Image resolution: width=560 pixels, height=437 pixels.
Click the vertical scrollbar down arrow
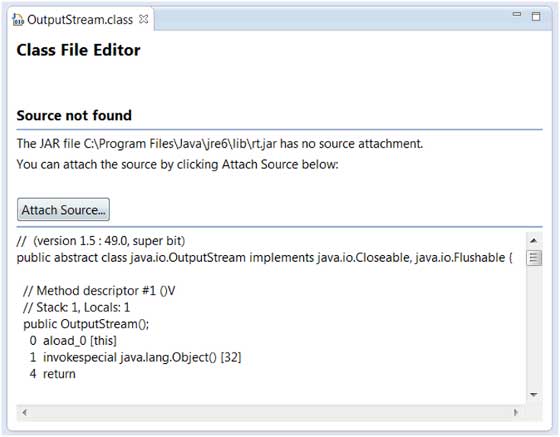[534, 395]
